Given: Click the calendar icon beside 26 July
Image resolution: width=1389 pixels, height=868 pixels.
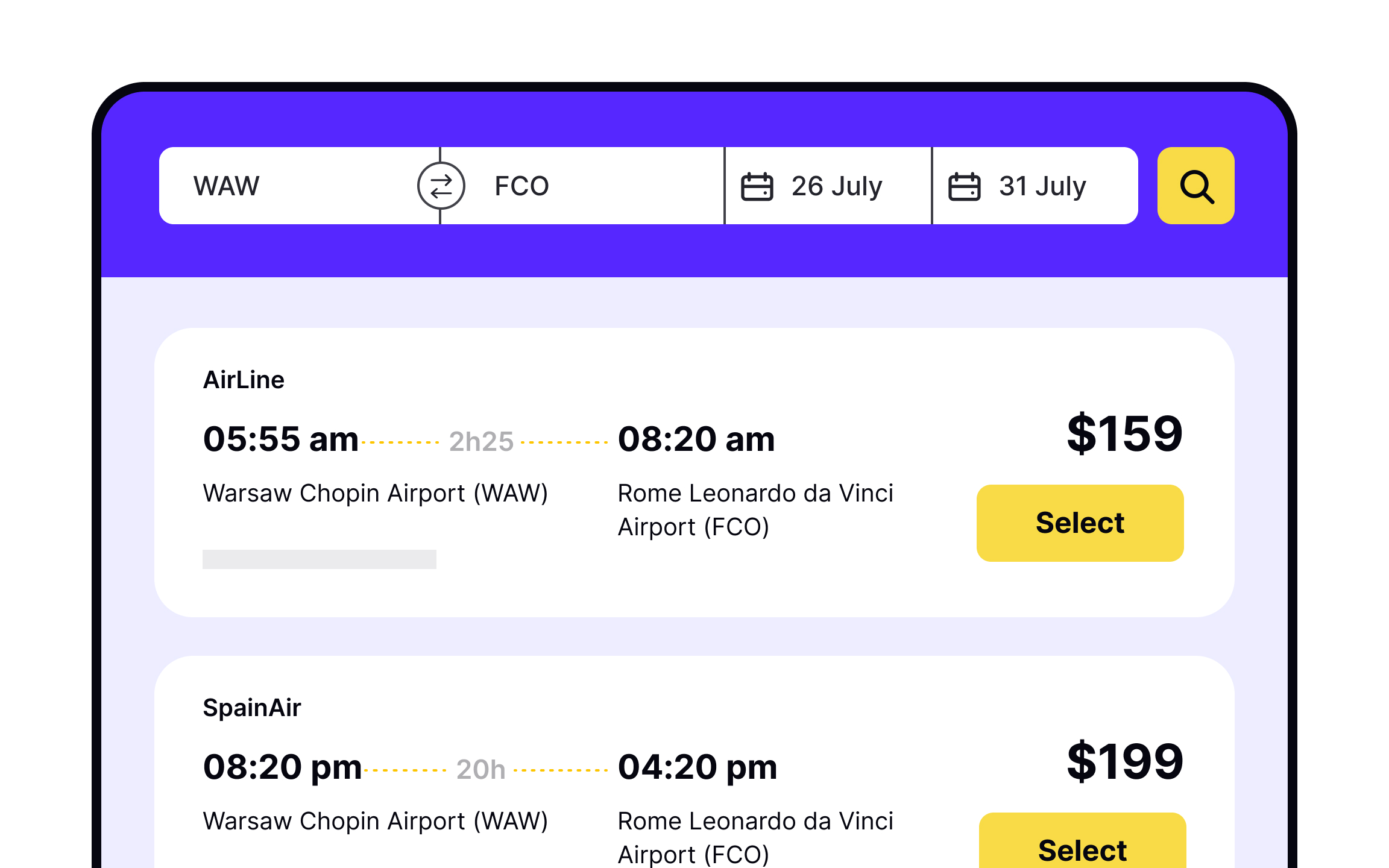Looking at the screenshot, I should click(757, 186).
